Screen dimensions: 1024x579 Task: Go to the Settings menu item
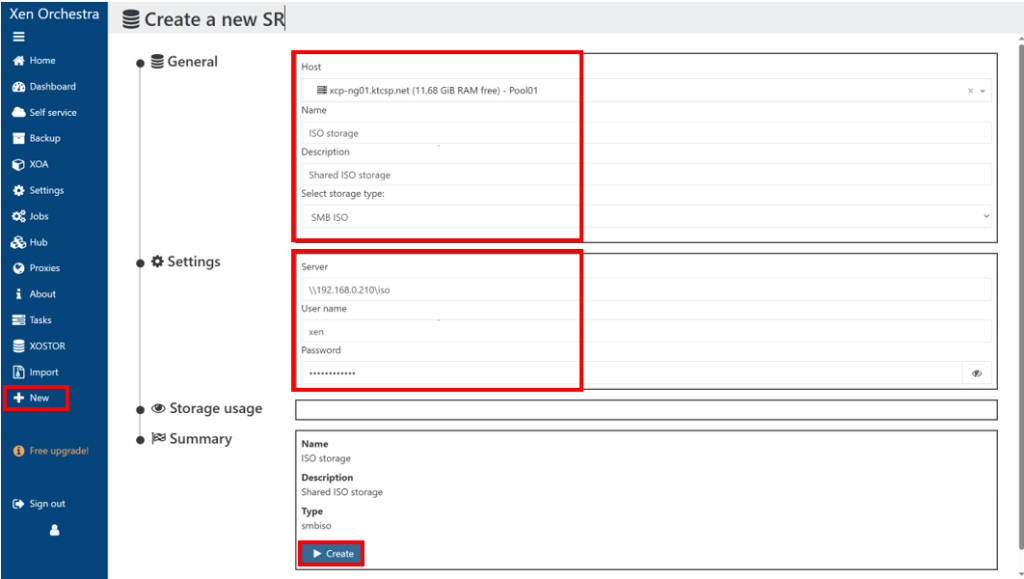(x=45, y=191)
